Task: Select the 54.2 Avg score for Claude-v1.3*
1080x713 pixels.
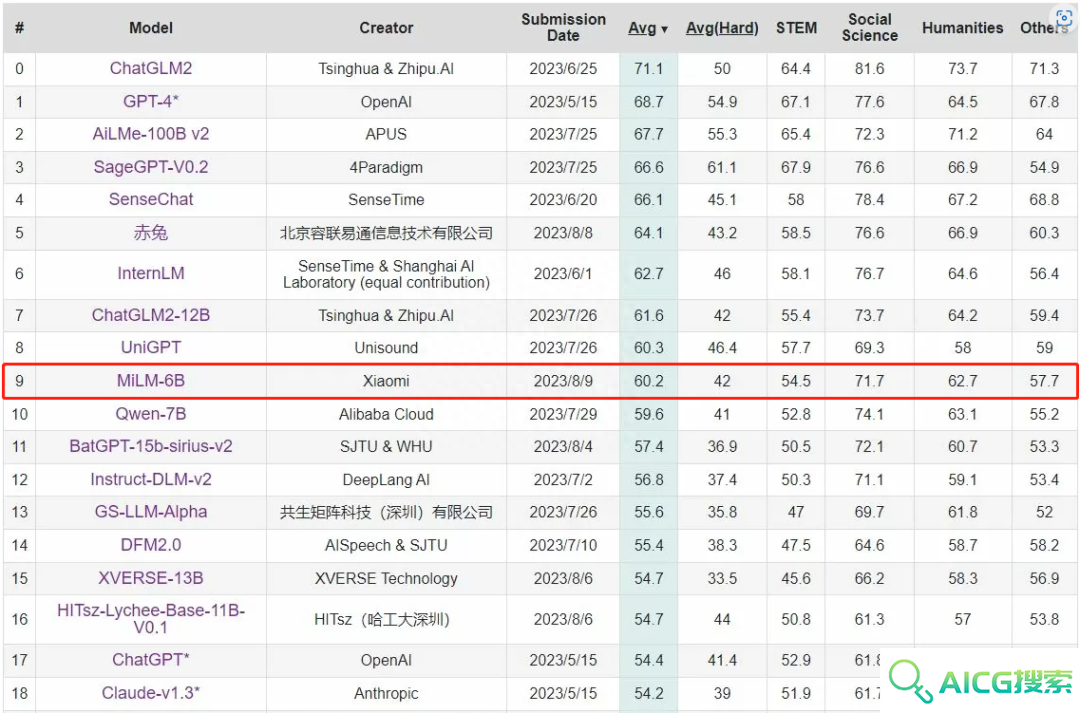Action: (x=648, y=692)
